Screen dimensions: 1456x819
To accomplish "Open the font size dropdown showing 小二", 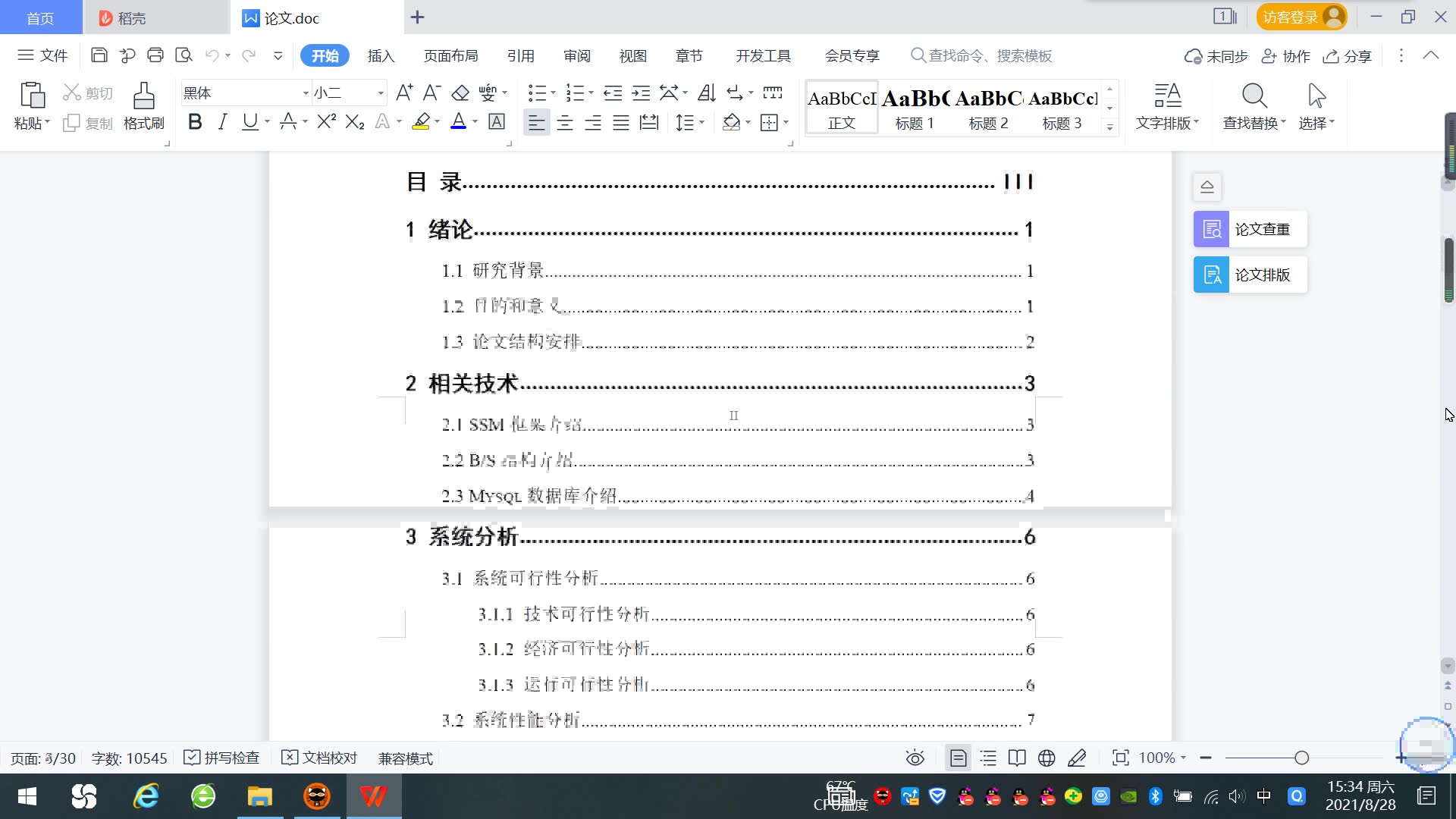I will click(x=381, y=93).
